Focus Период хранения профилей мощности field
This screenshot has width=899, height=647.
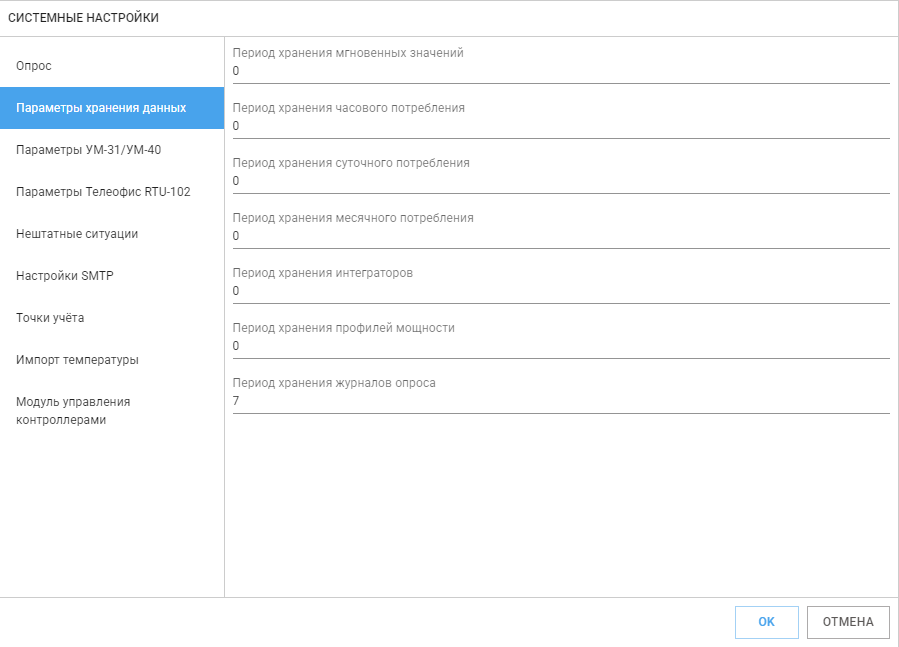561,346
